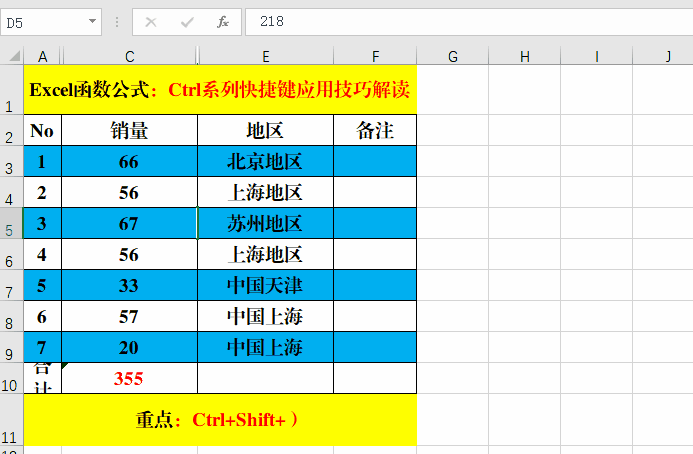693x454 pixels.
Task: Click '中国上海' cell in No 7 row
Action: point(266,347)
